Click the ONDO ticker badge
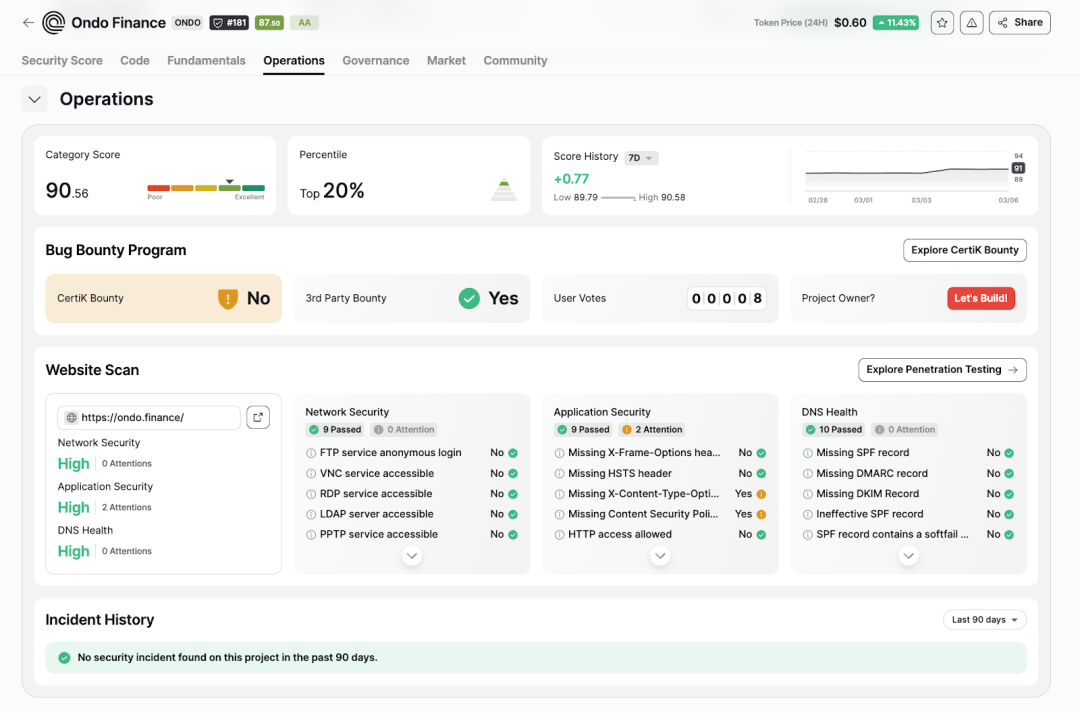This screenshot has height=713, width=1080. (187, 23)
